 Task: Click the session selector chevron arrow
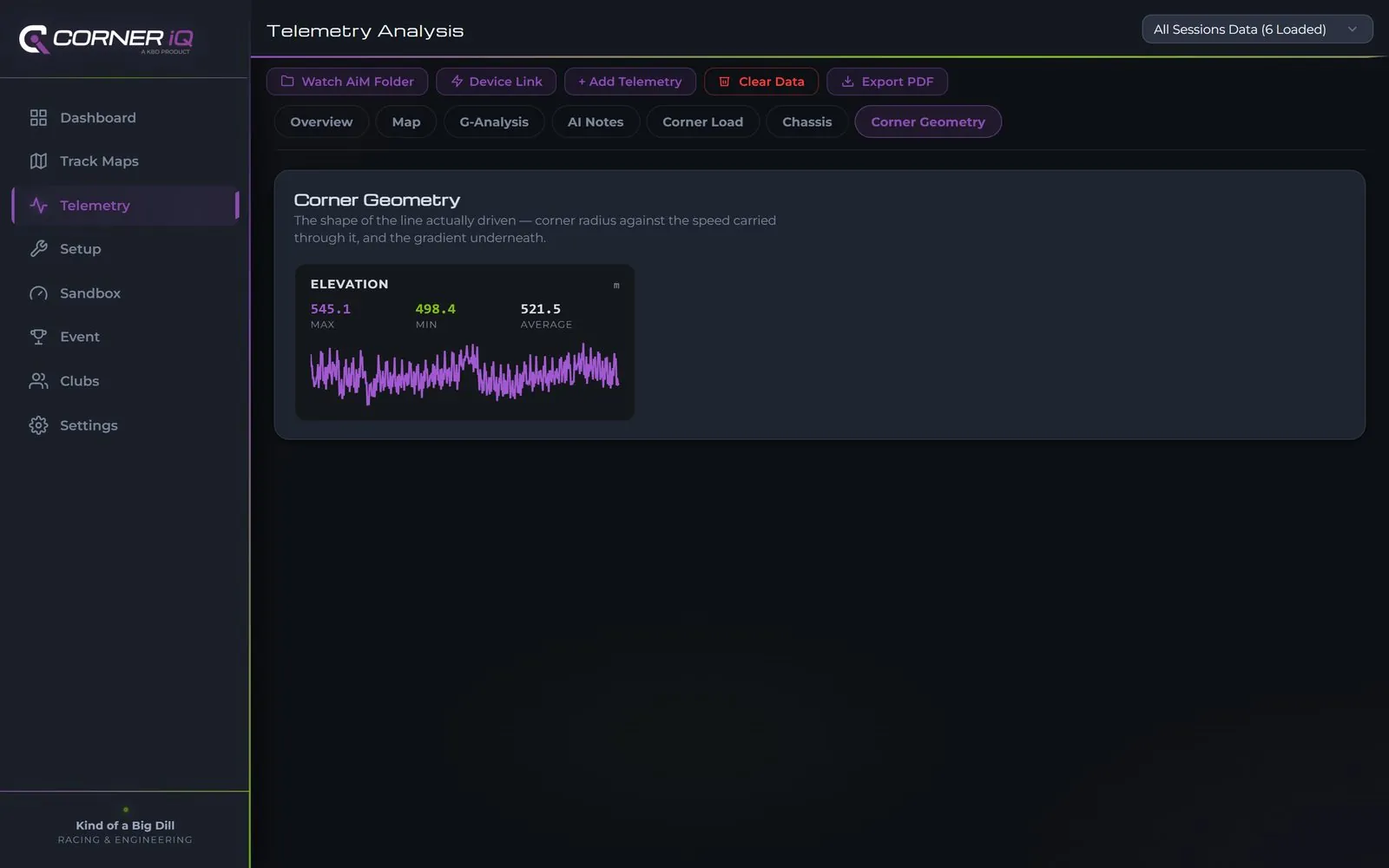[1352, 30]
